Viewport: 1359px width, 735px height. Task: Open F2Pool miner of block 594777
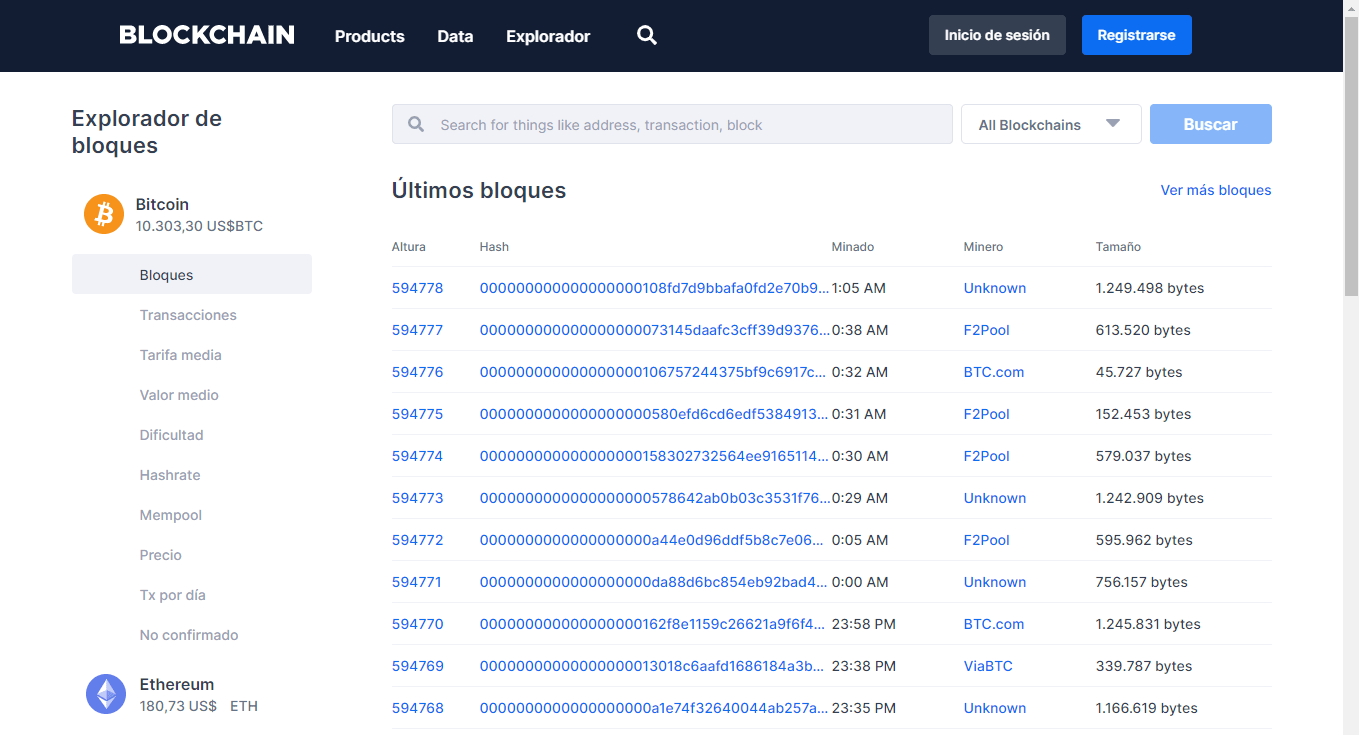(x=987, y=330)
